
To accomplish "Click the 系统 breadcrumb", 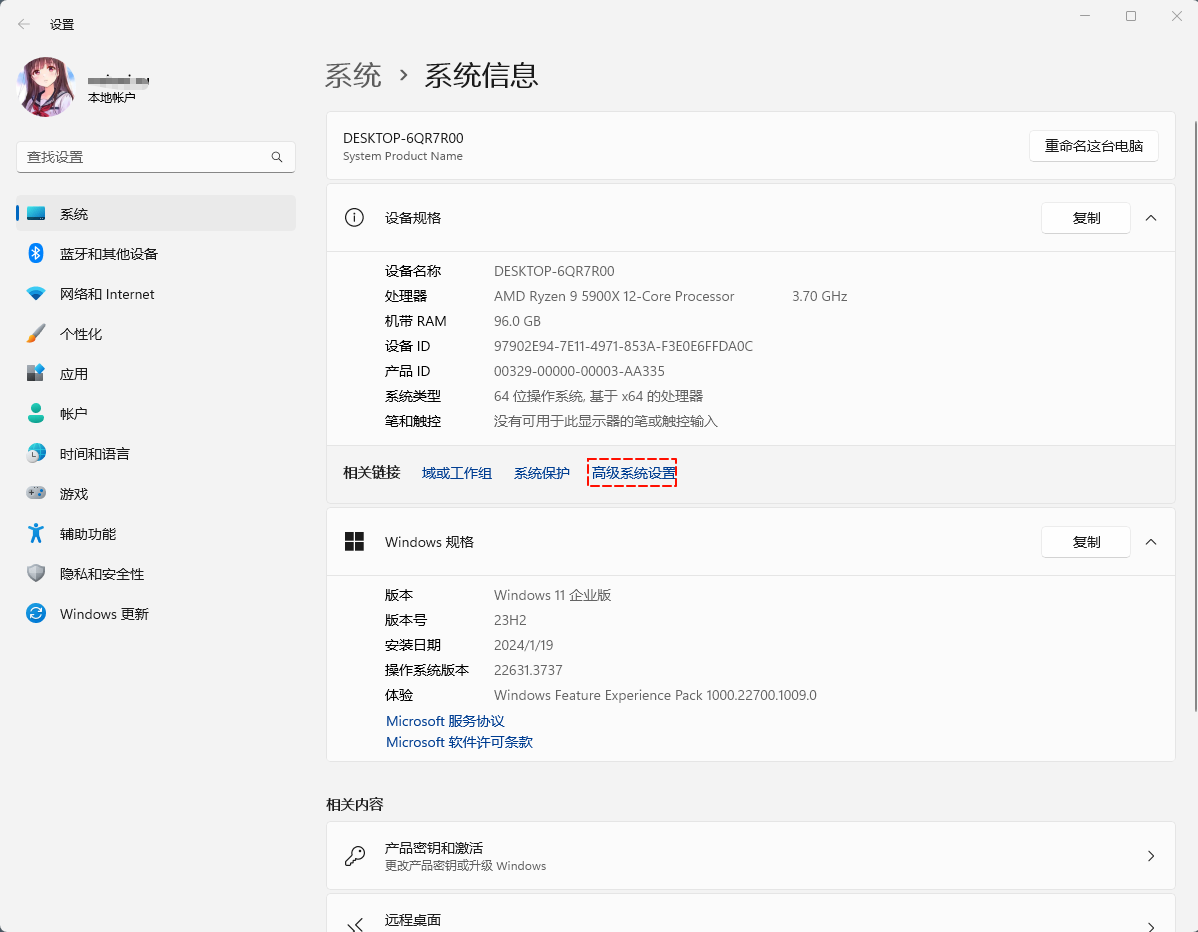I will pos(354,75).
